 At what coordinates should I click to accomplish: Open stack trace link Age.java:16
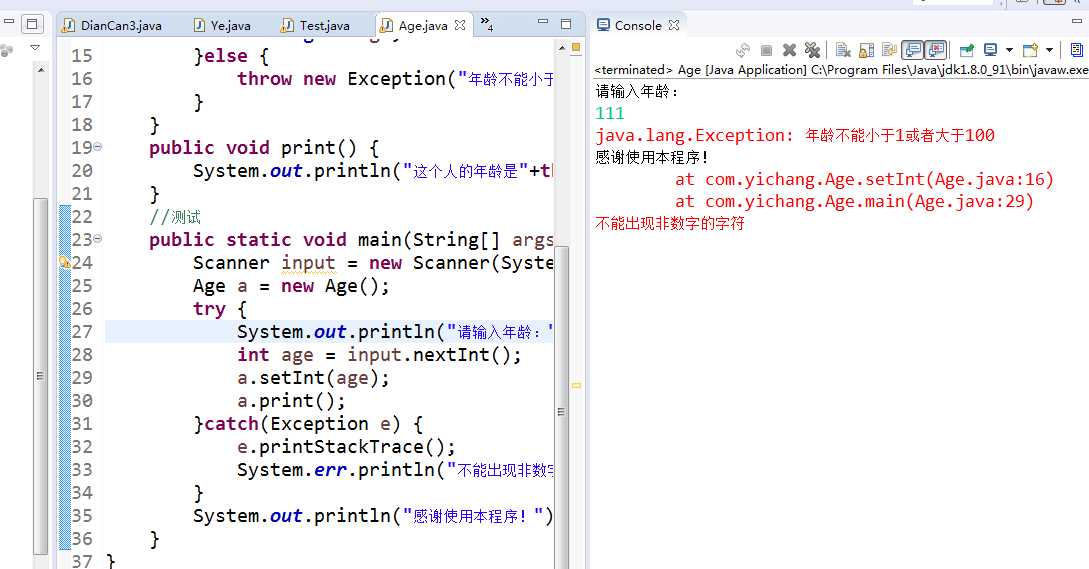990,179
